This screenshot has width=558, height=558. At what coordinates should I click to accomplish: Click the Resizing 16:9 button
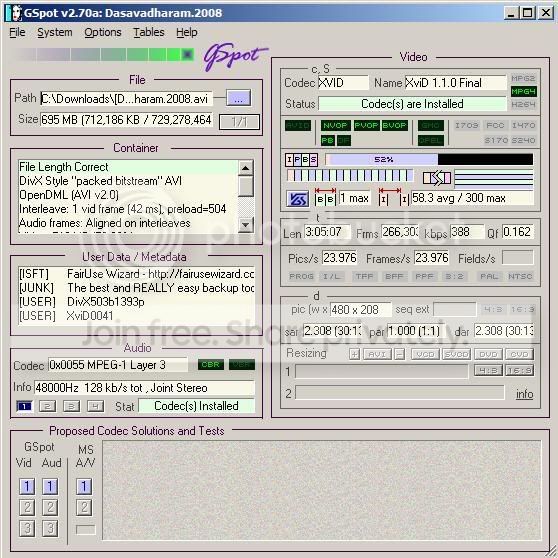[520, 370]
